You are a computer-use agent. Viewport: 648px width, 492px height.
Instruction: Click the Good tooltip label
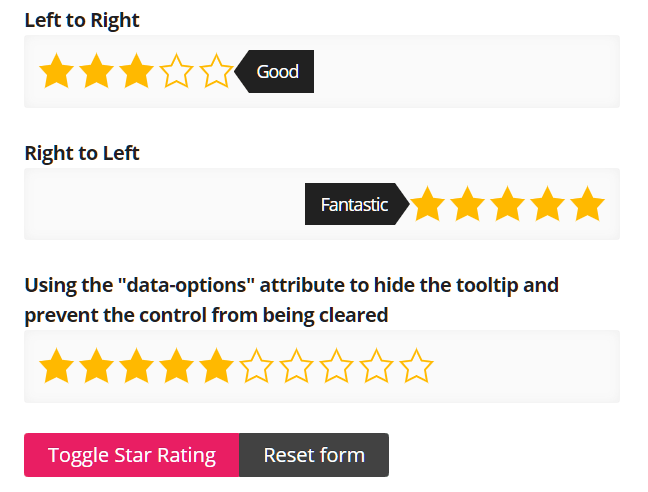(277, 71)
